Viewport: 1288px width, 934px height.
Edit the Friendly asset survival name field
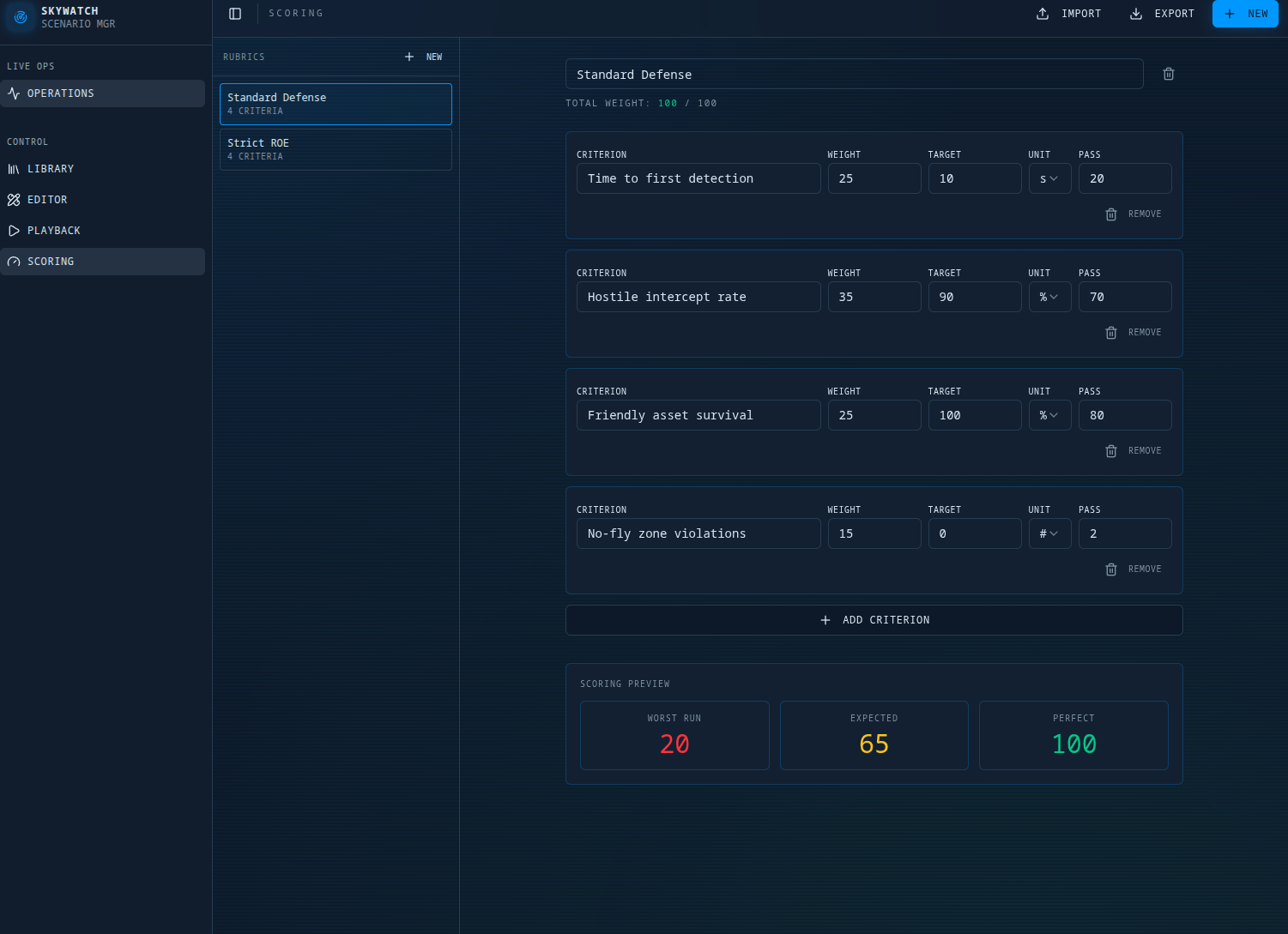click(698, 415)
